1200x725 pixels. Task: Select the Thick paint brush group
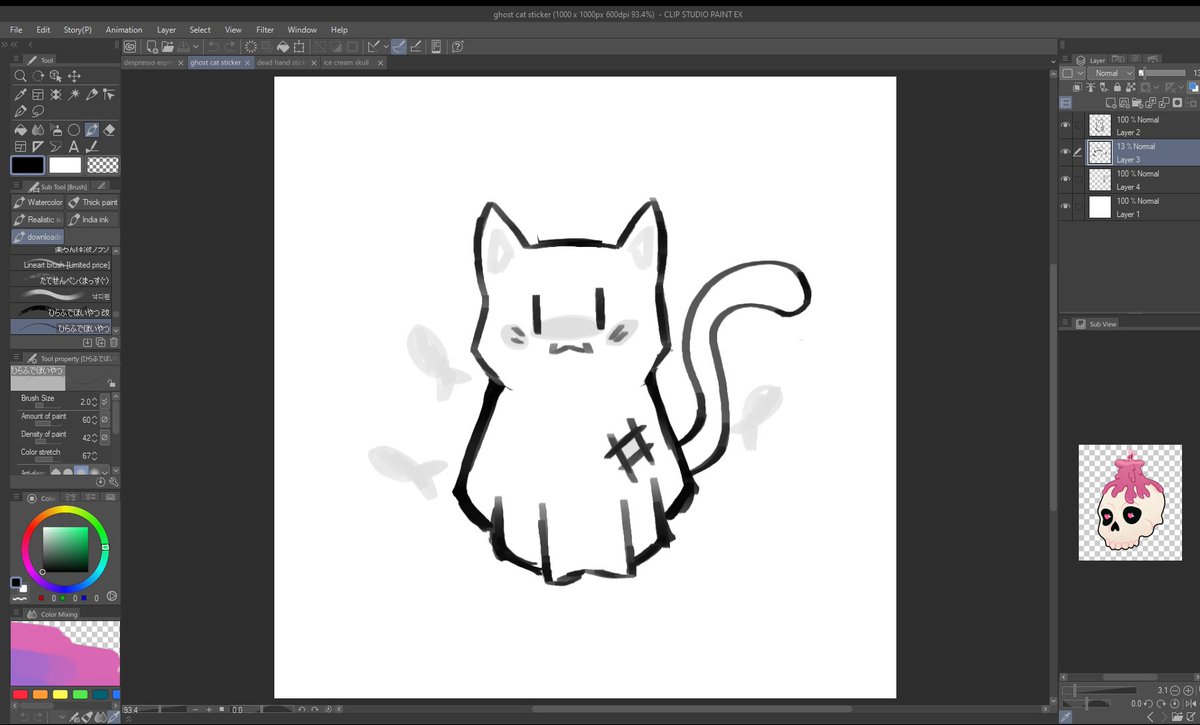[92, 202]
